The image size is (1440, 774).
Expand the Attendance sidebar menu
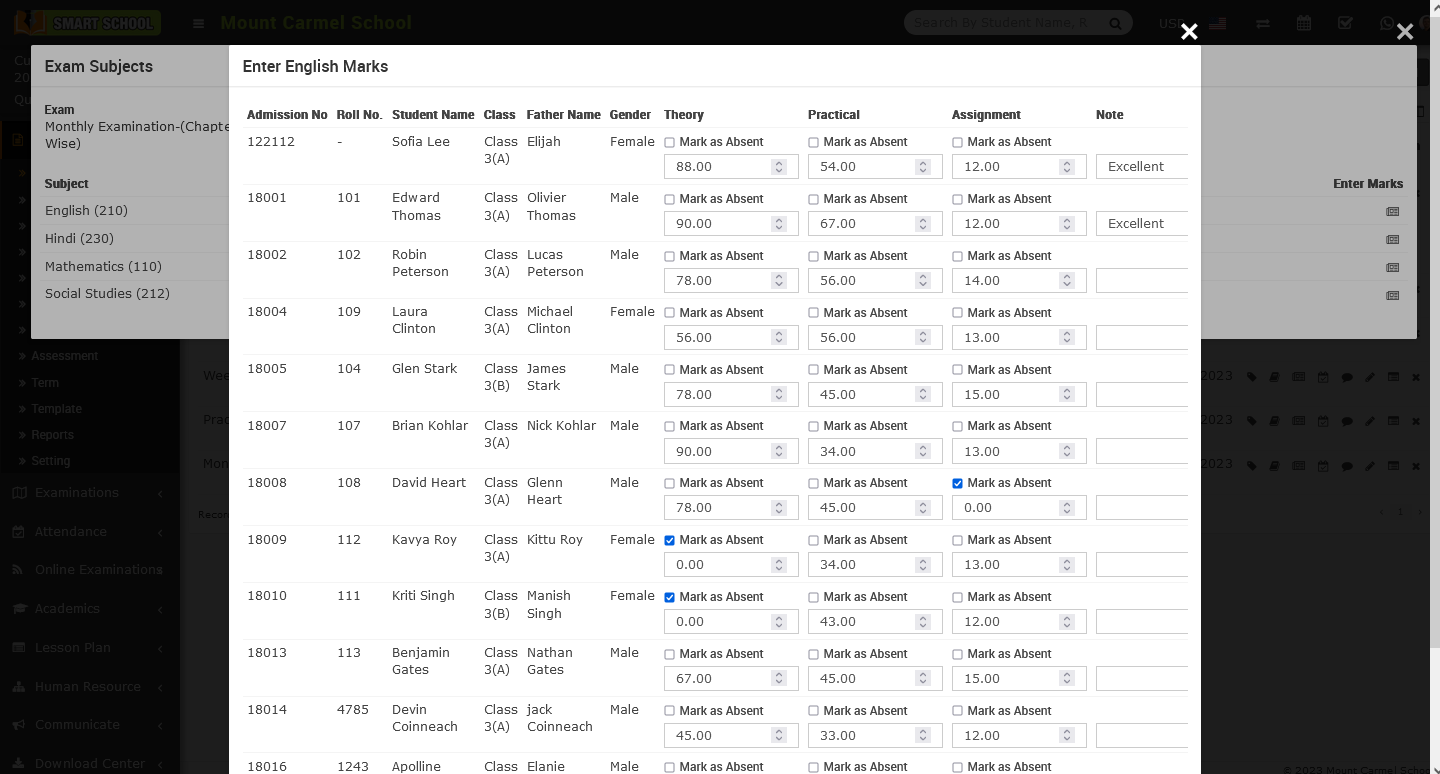pyautogui.click(x=70, y=532)
